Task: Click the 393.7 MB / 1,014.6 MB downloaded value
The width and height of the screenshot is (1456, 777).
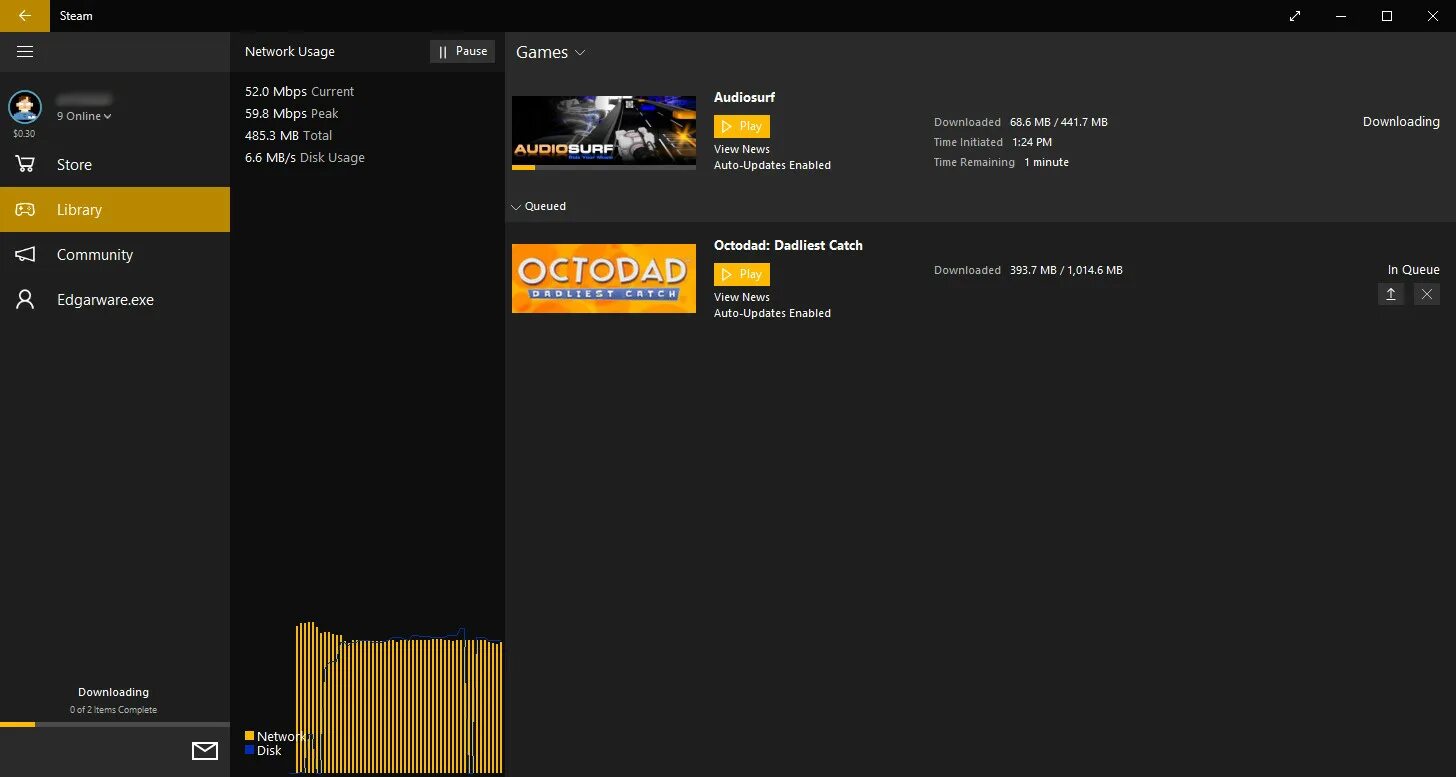Action: 1066,271
